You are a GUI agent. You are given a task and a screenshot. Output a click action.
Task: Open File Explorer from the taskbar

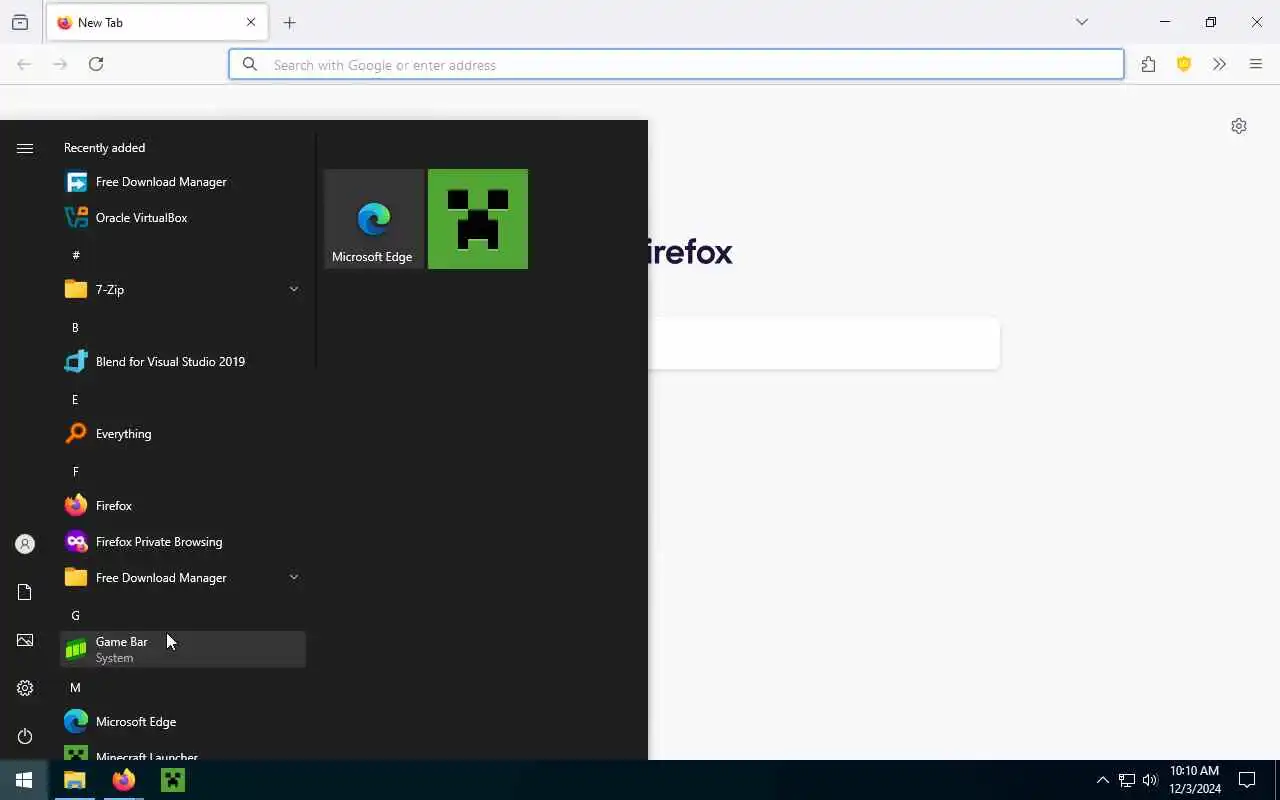coord(75,780)
